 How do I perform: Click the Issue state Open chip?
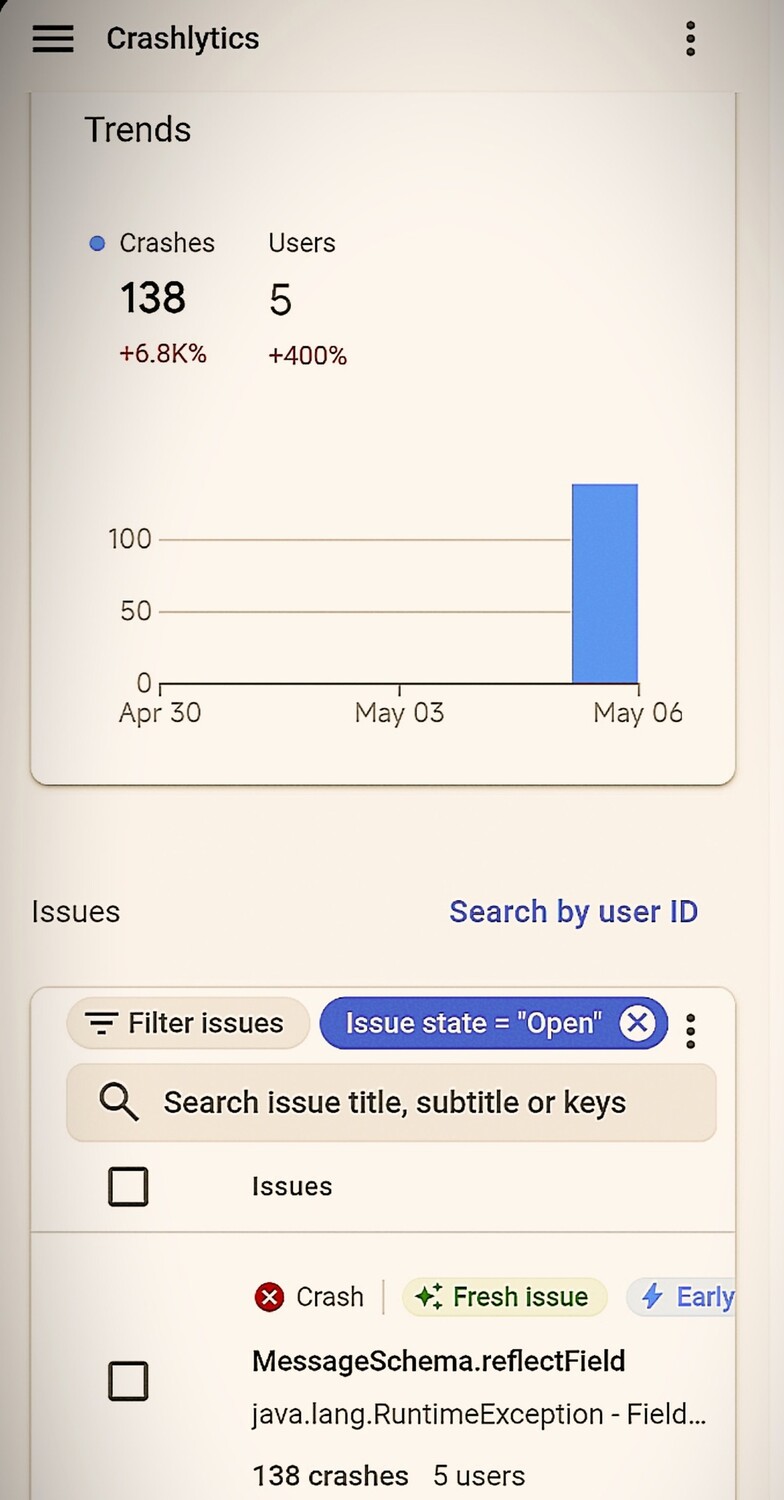coord(474,1023)
